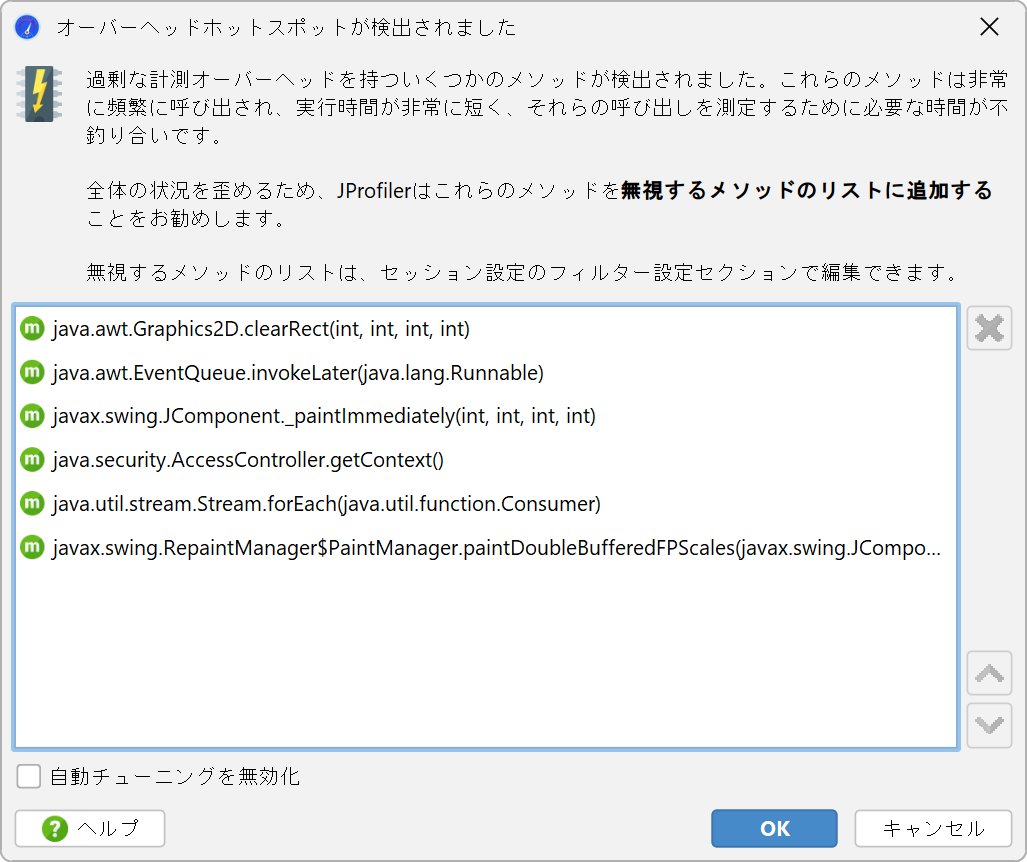This screenshot has width=1027, height=862.
Task: Select javax.swing.JComponent._paintImmediately row
Action: (486, 416)
